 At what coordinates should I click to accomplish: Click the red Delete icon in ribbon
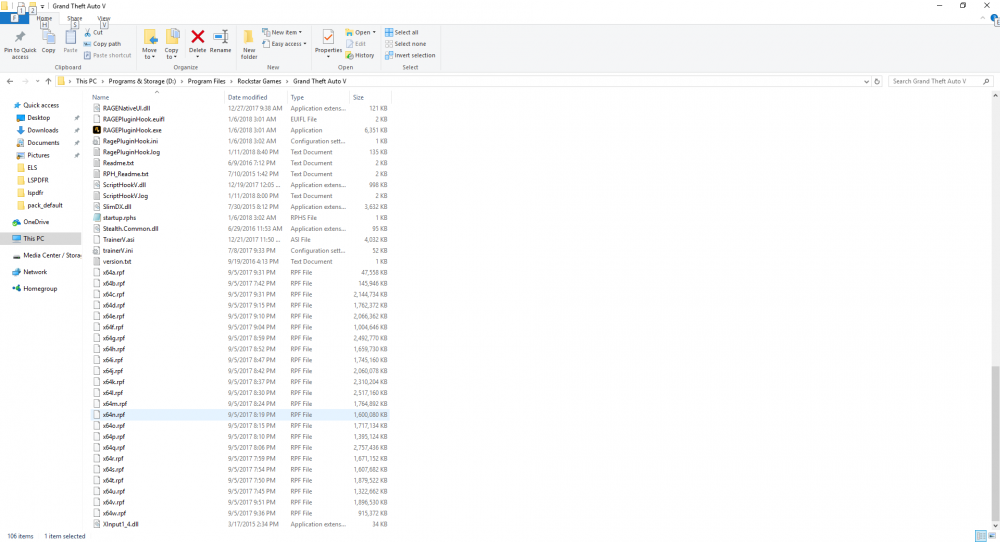[198, 38]
